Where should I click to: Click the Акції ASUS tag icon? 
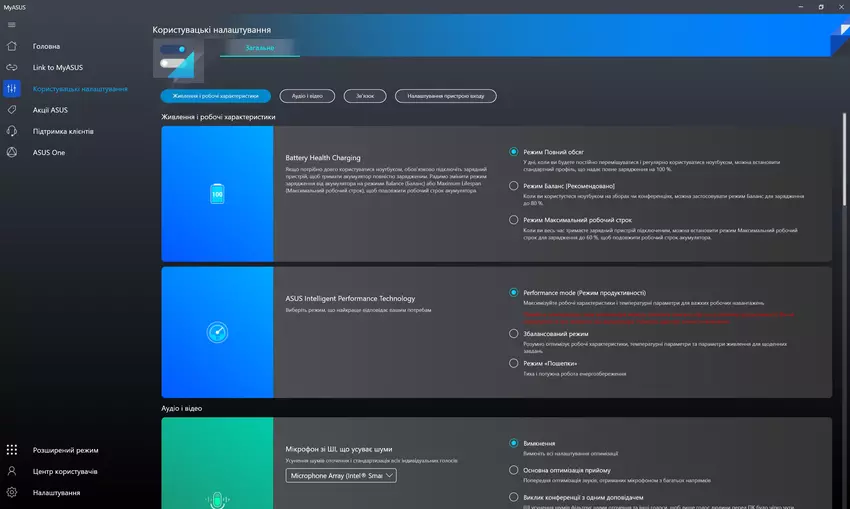[12, 110]
